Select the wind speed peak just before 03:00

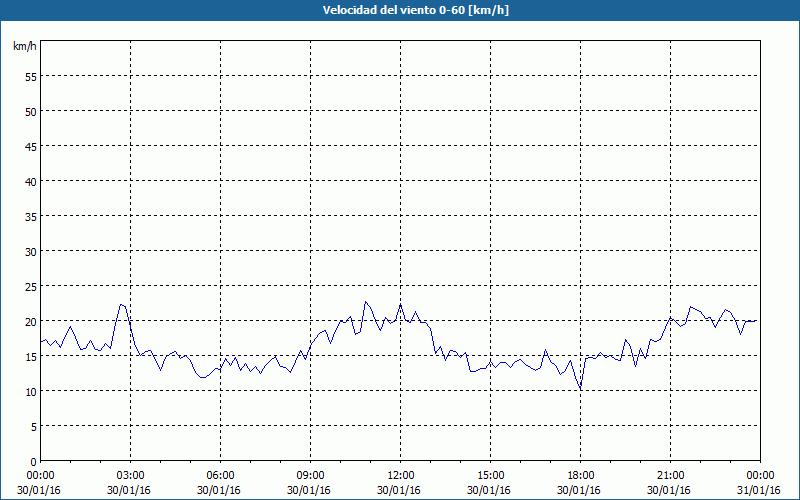pyautogui.click(x=121, y=305)
